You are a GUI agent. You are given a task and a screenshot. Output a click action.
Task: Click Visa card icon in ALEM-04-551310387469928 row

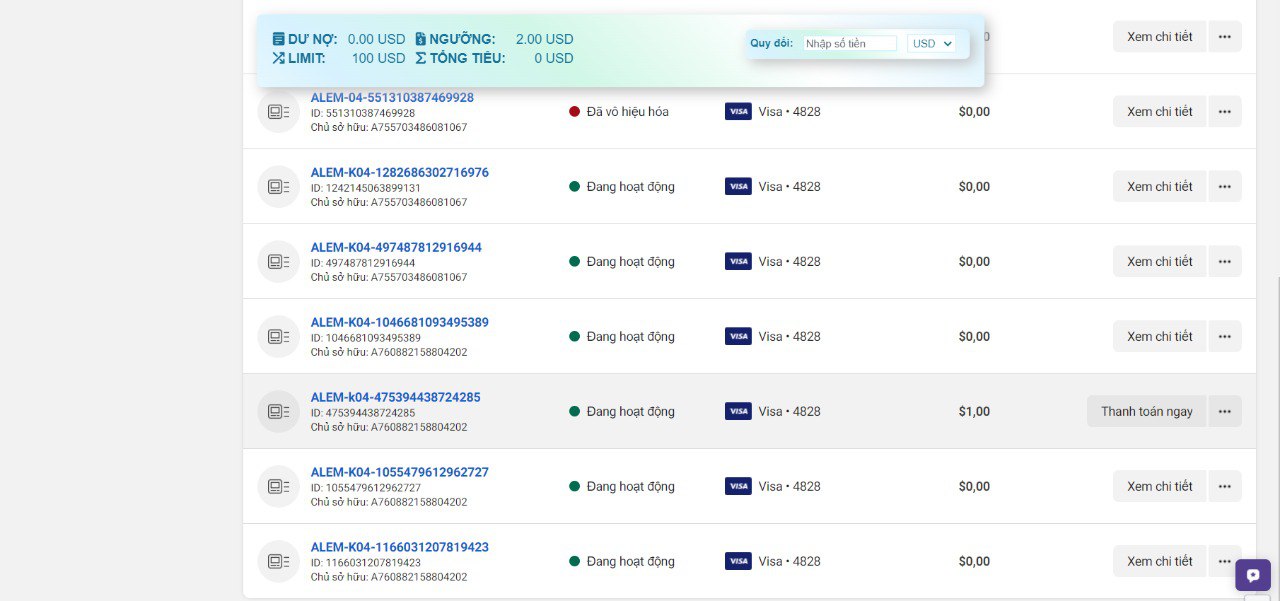point(738,111)
